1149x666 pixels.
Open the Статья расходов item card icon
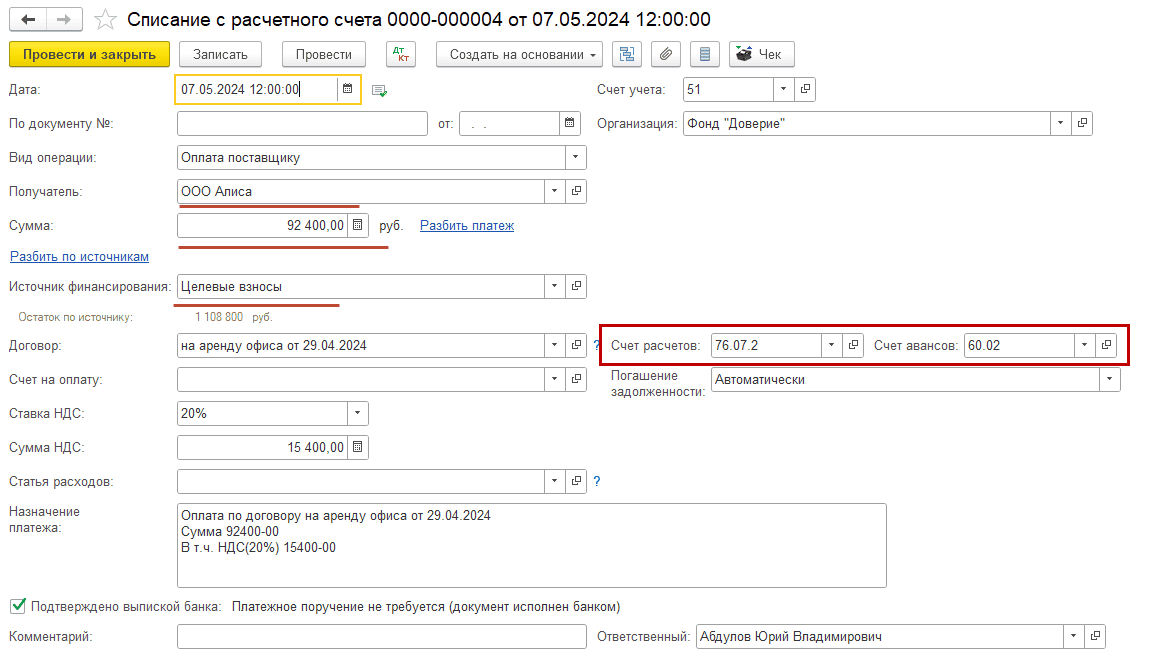(576, 481)
